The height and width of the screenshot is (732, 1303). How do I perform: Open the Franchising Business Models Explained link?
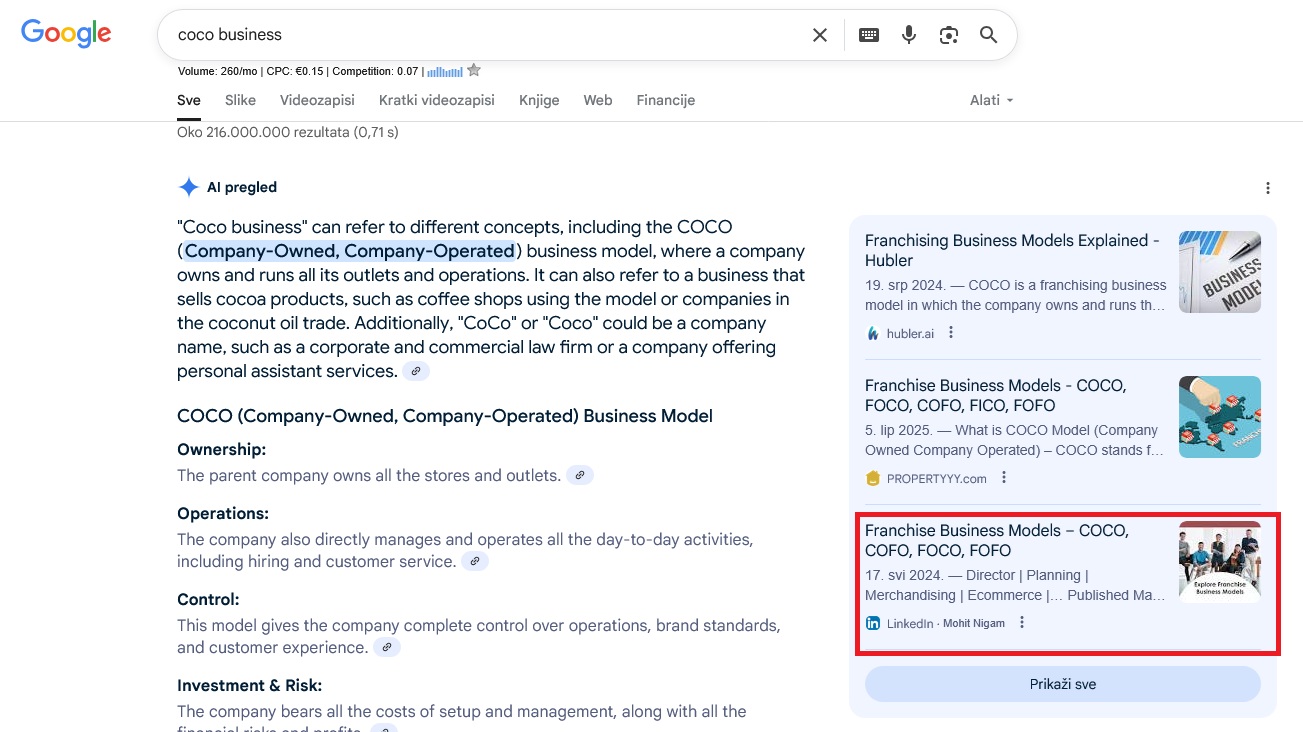1012,250
